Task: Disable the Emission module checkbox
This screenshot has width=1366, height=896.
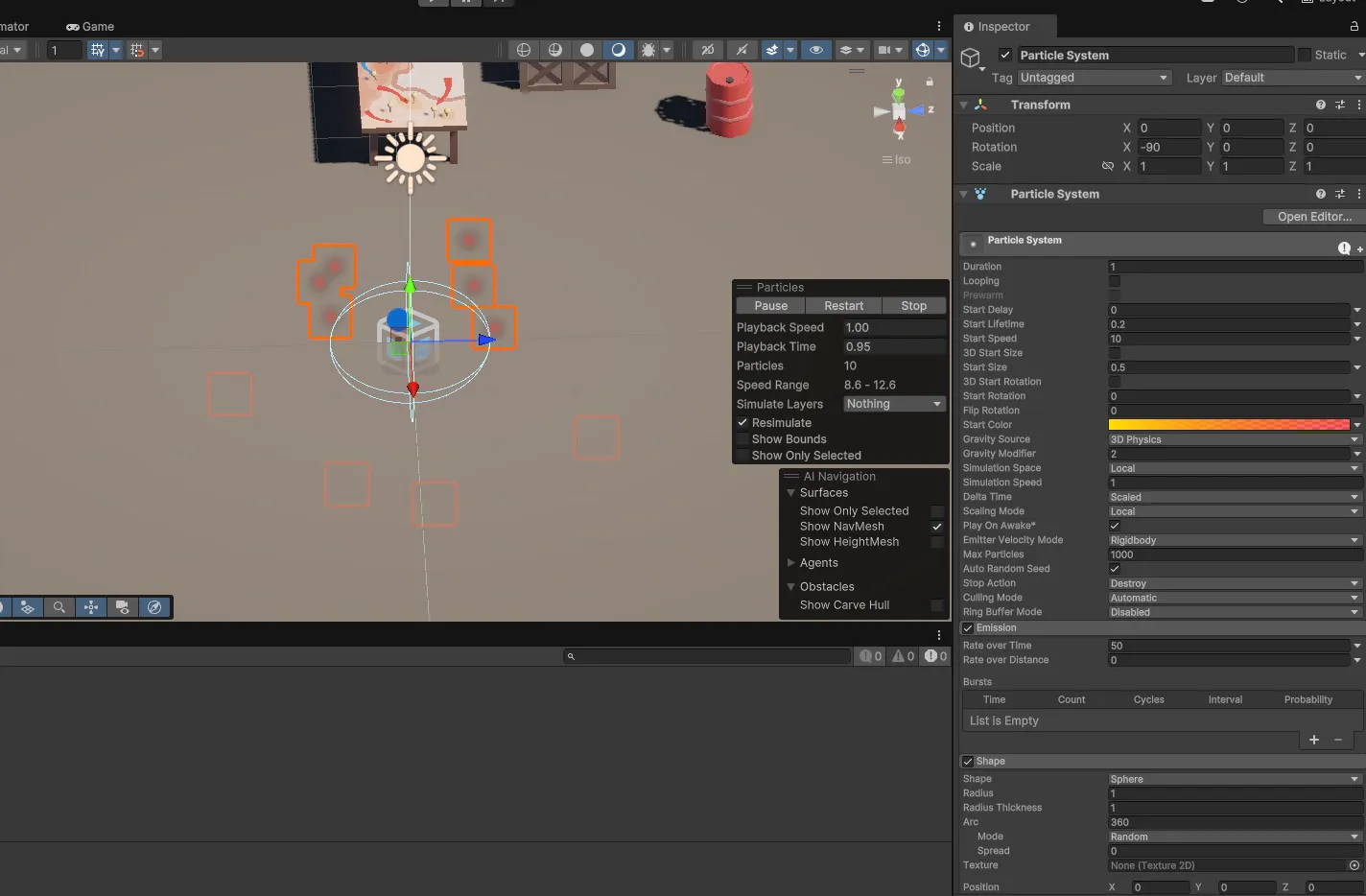Action: 968,628
